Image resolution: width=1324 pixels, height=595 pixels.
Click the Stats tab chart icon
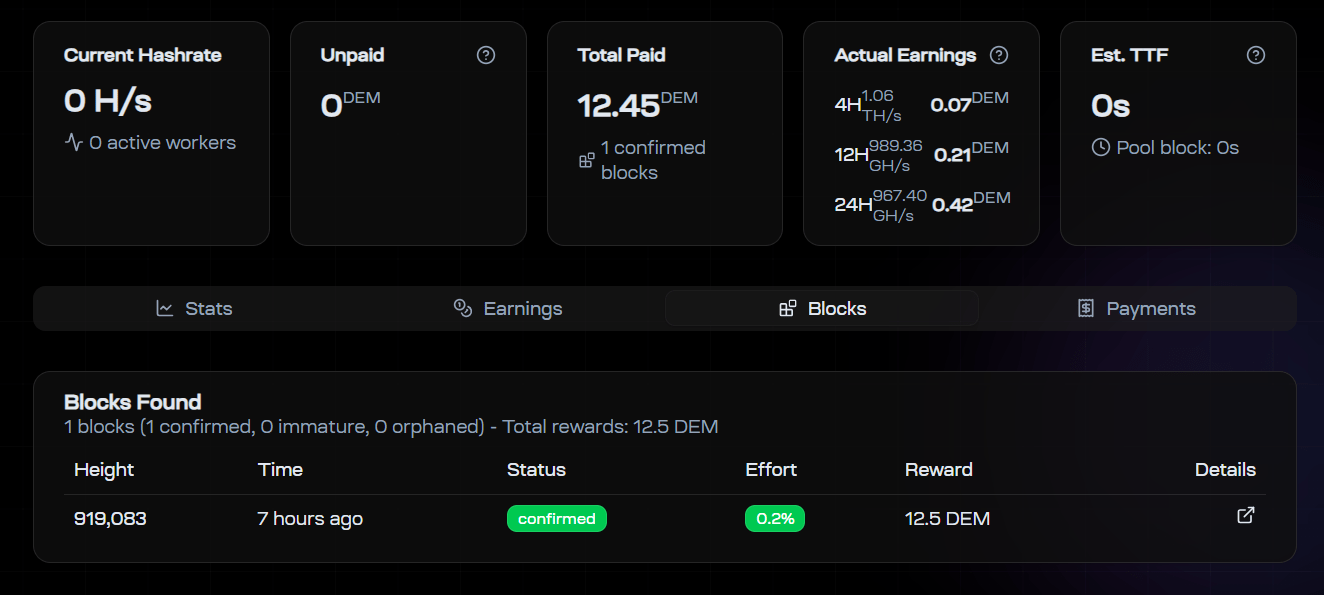(x=165, y=308)
